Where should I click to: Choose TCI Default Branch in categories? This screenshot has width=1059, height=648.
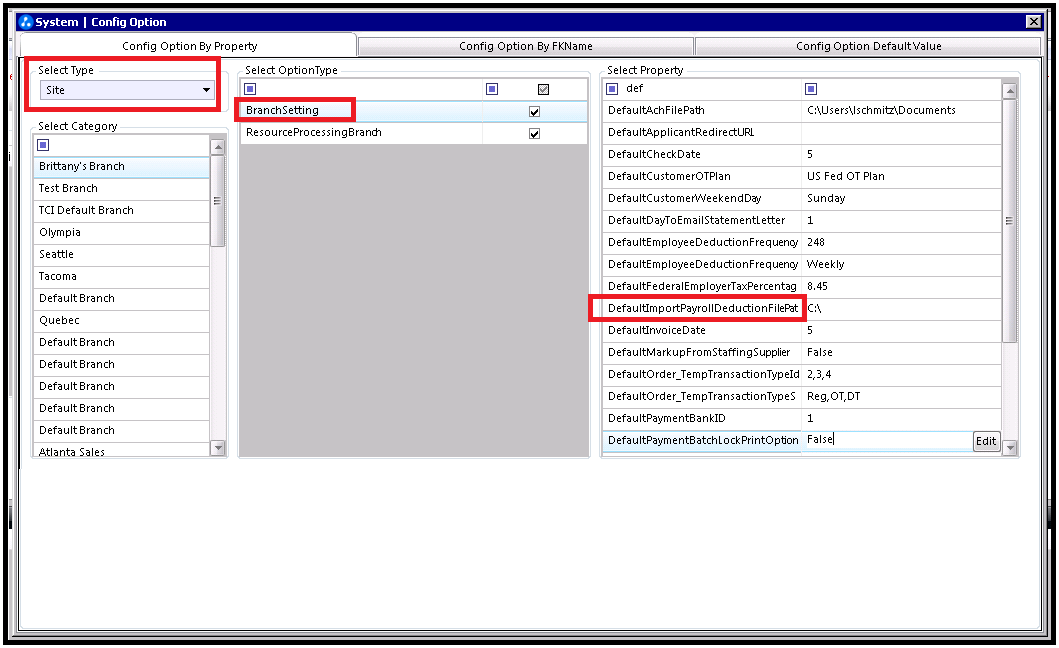point(122,210)
